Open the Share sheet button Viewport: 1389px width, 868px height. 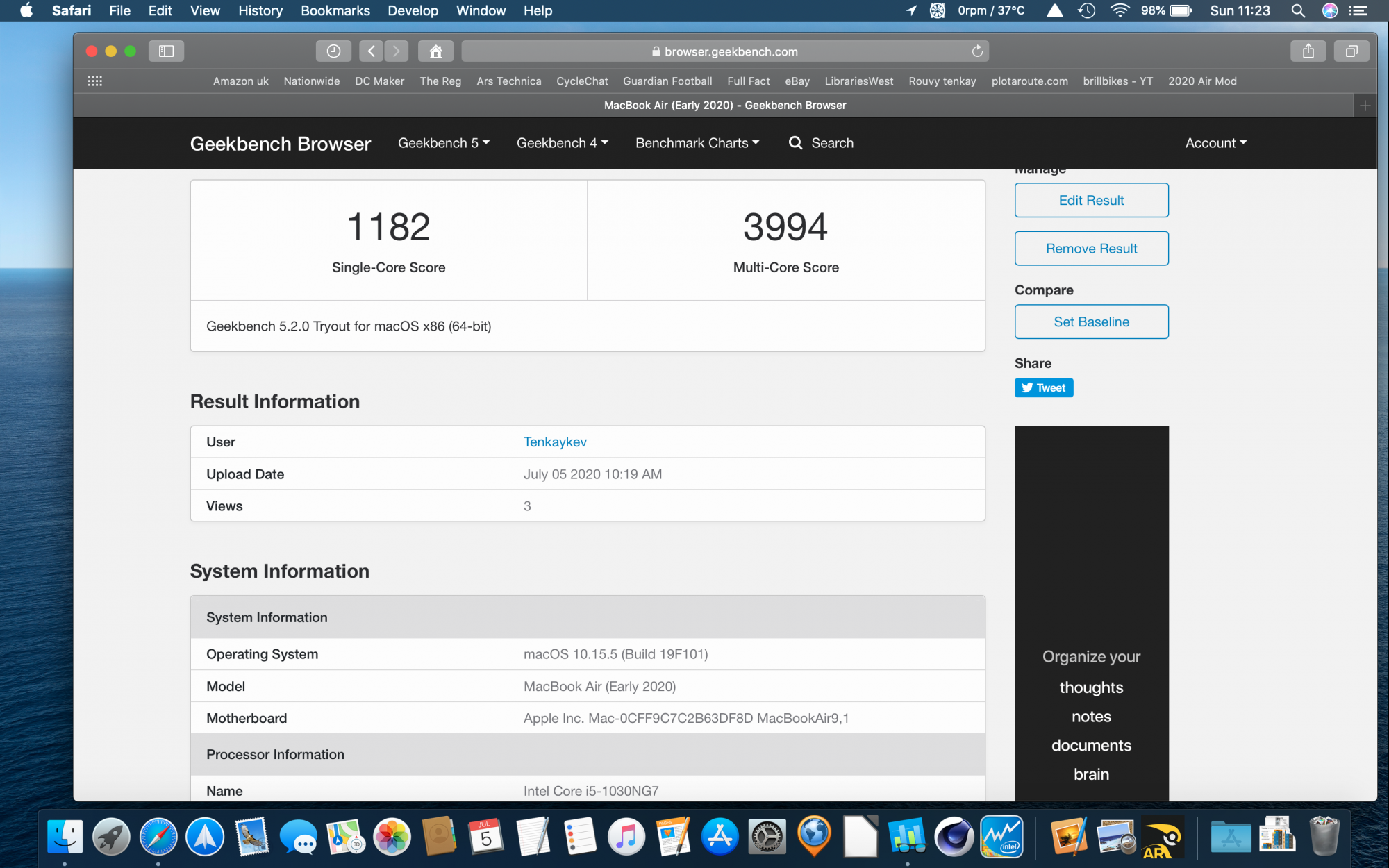[x=1308, y=51]
